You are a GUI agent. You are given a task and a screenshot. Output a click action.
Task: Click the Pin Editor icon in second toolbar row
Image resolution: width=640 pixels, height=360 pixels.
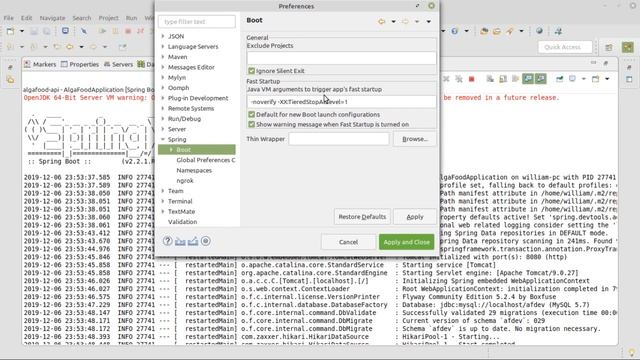122,47
